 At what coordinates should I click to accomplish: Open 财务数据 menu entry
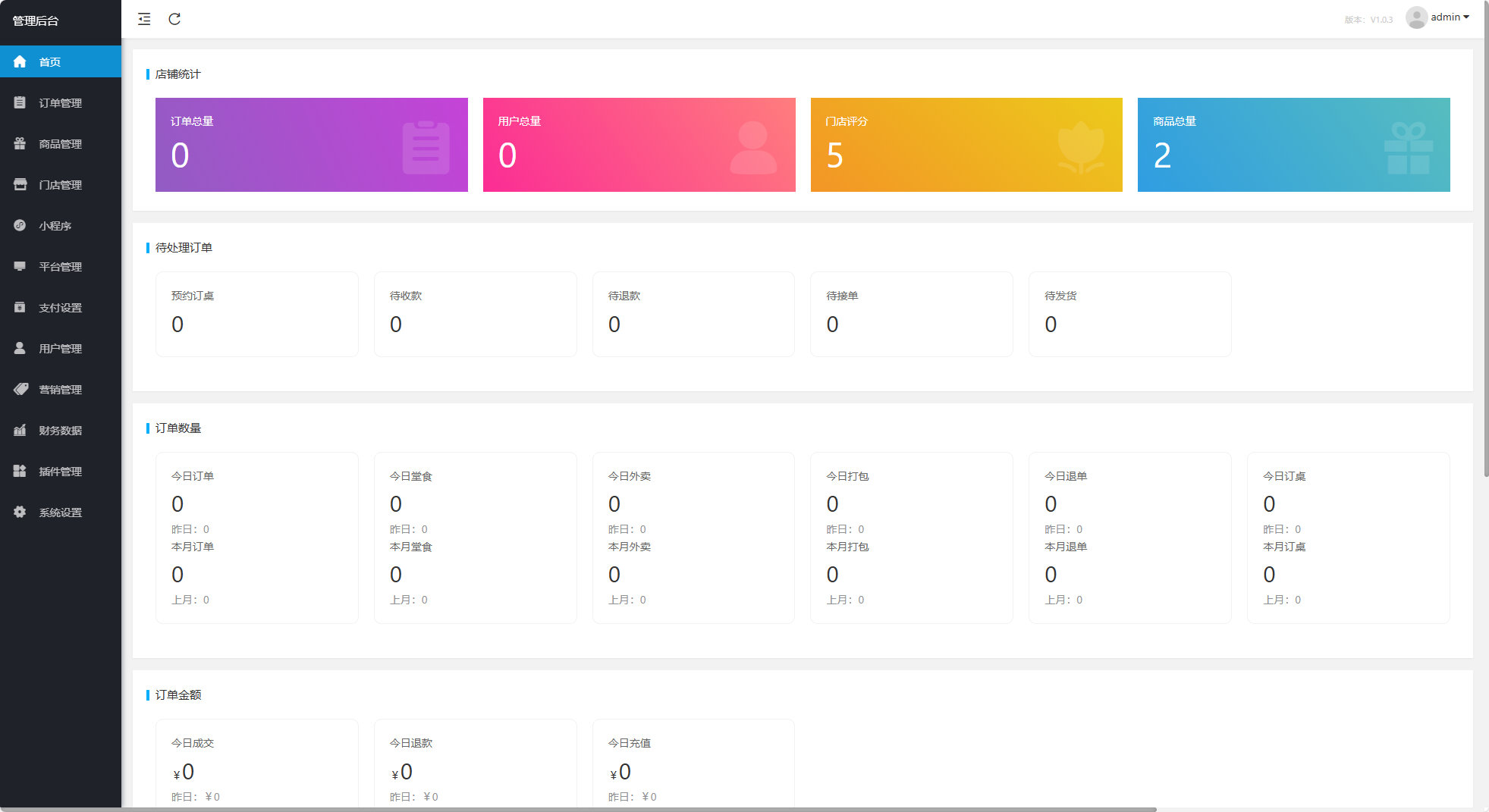coord(60,431)
